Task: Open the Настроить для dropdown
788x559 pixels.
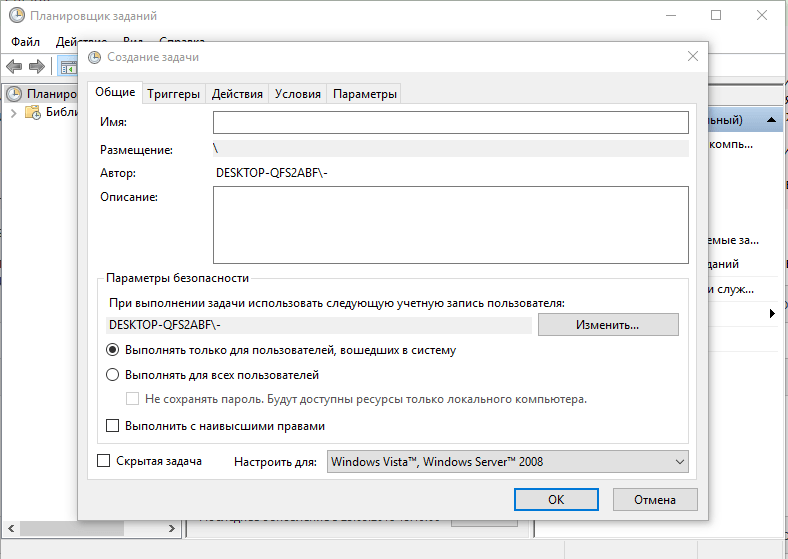Action: tap(508, 461)
